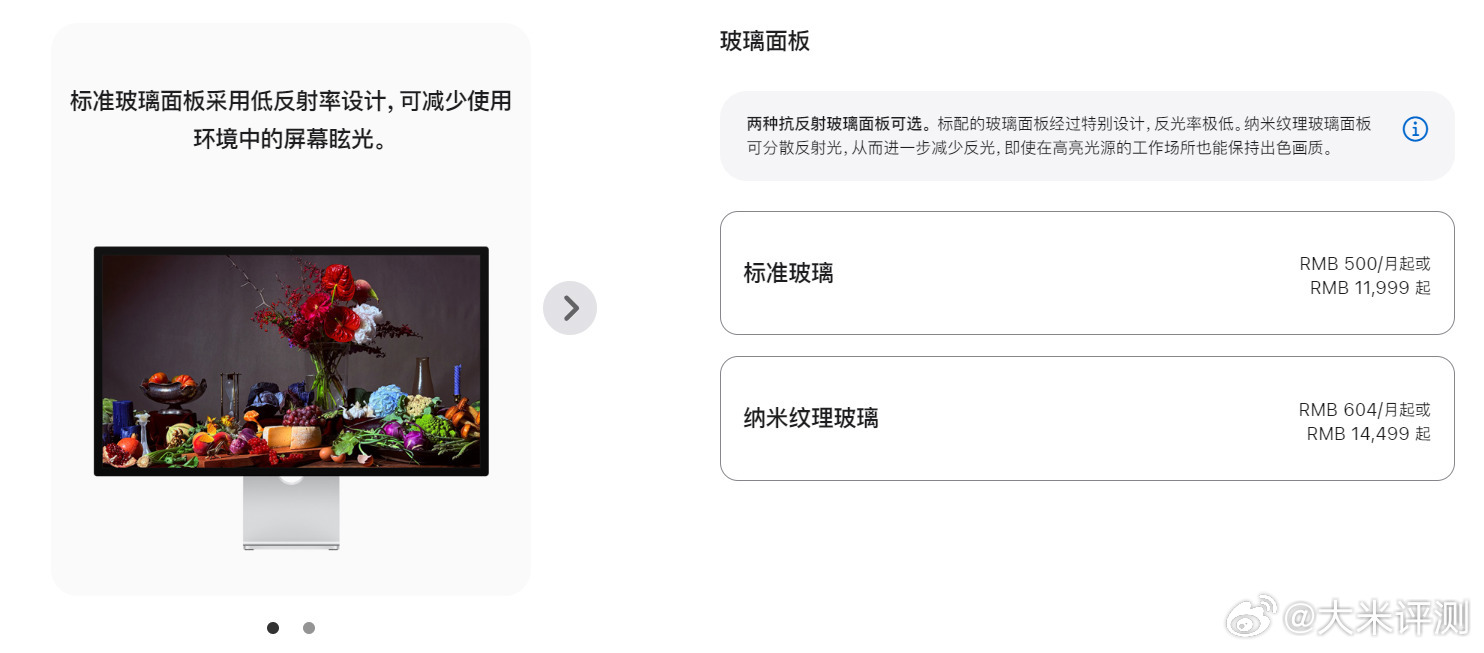Image resolution: width=1484 pixels, height=653 pixels.
Task: Jump to the second carousel dot
Action: click(x=309, y=628)
